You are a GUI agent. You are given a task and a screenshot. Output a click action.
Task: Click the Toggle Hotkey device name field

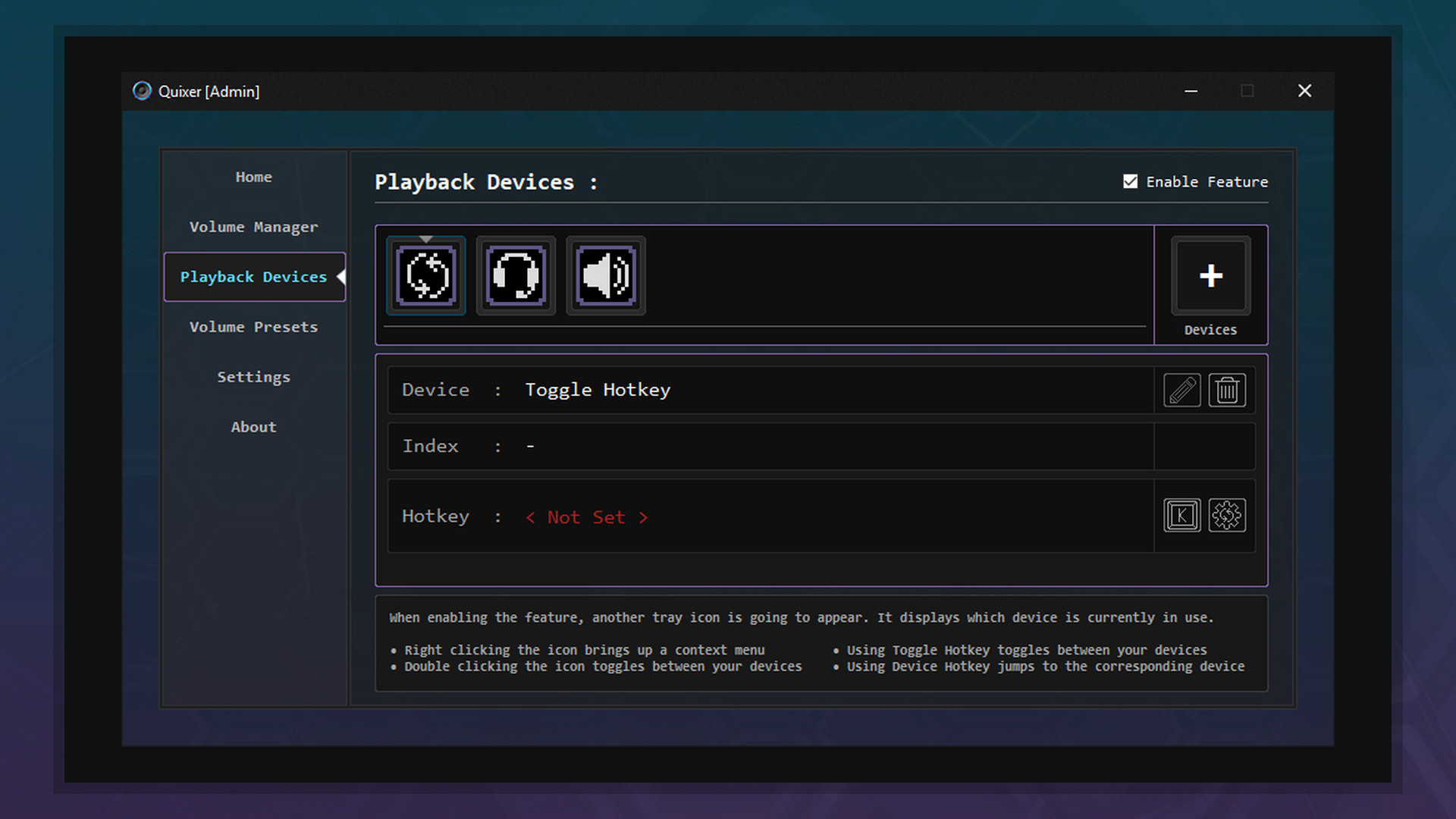tap(597, 390)
